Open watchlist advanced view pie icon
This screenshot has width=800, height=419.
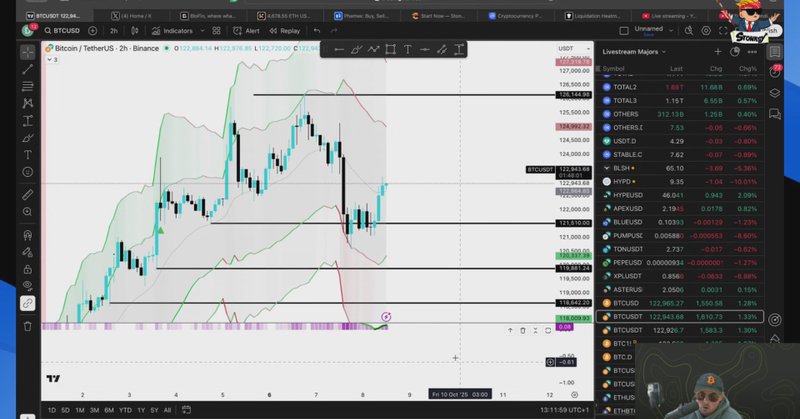(x=735, y=52)
